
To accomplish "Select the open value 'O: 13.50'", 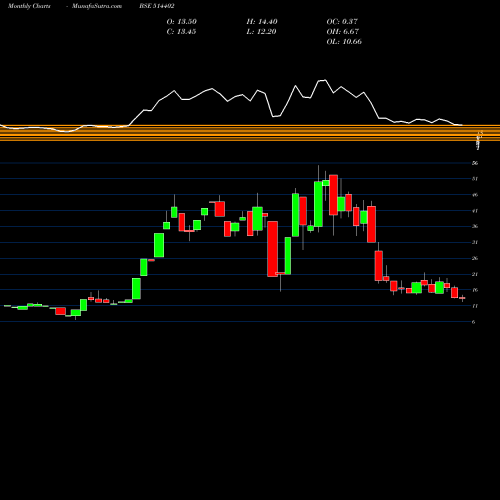I will click(x=182, y=22).
